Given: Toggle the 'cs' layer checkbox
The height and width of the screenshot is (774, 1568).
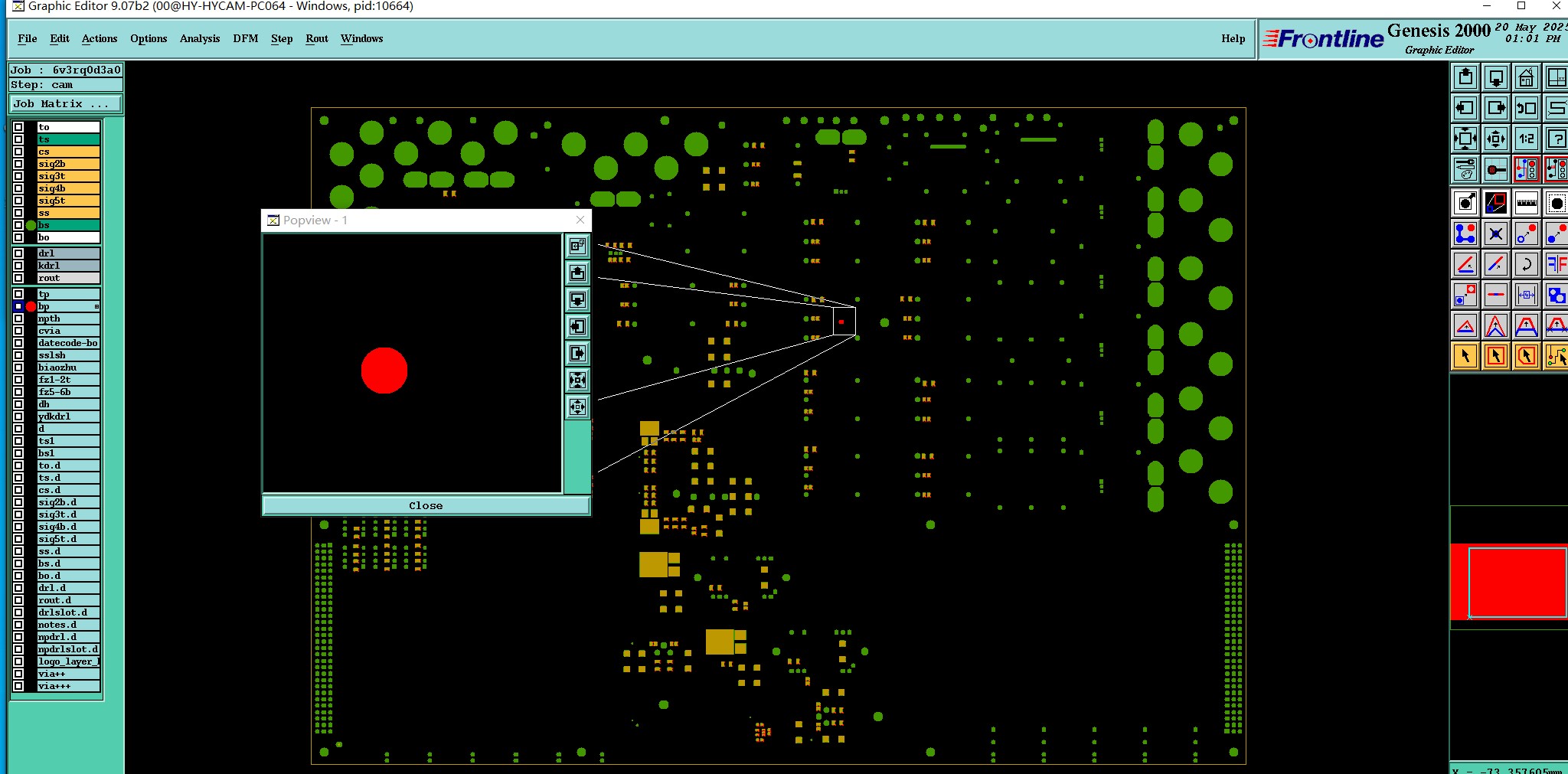Looking at the screenshot, I should tap(18, 152).
